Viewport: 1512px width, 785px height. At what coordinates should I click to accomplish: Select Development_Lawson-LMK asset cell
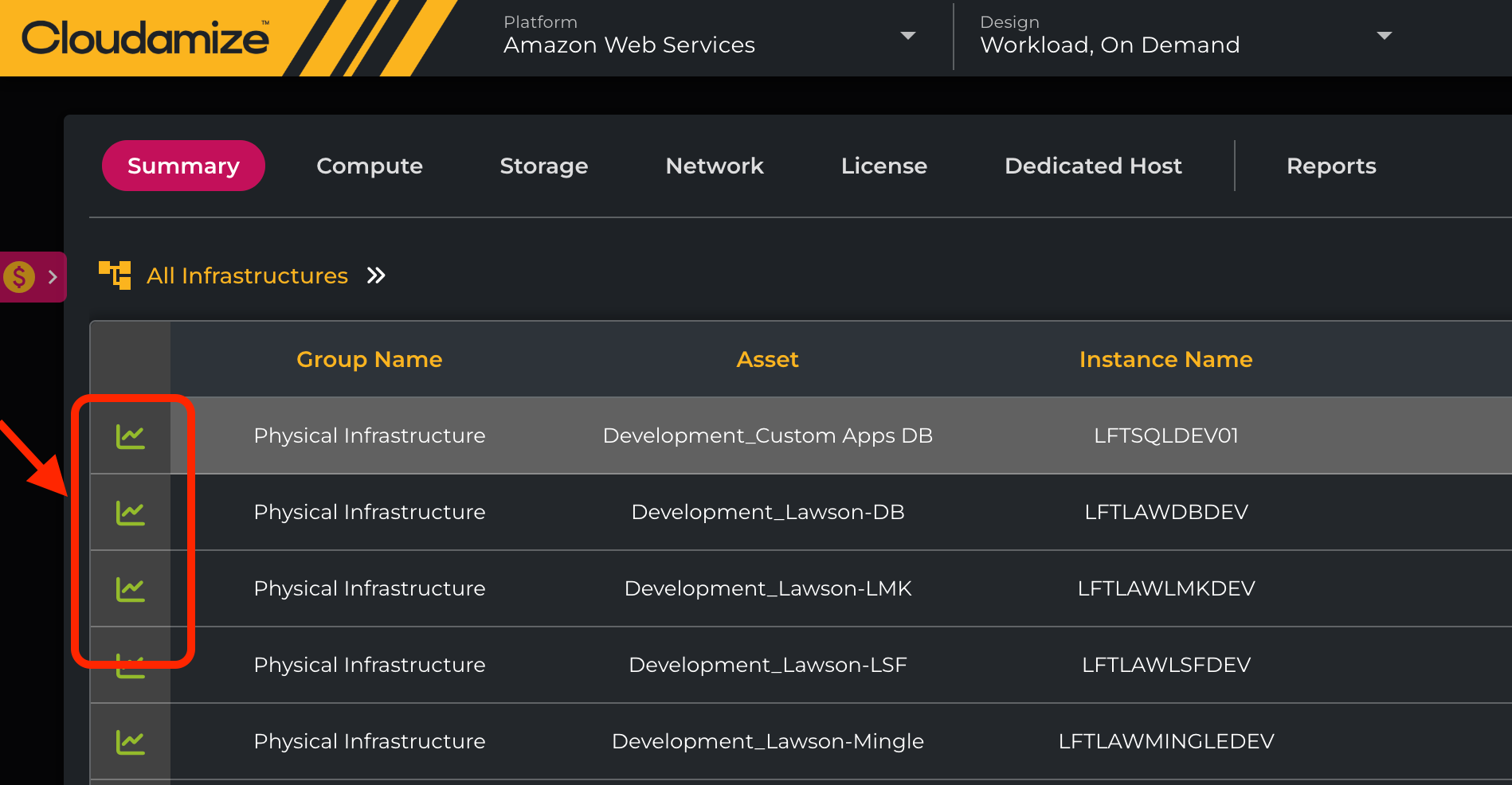767,588
